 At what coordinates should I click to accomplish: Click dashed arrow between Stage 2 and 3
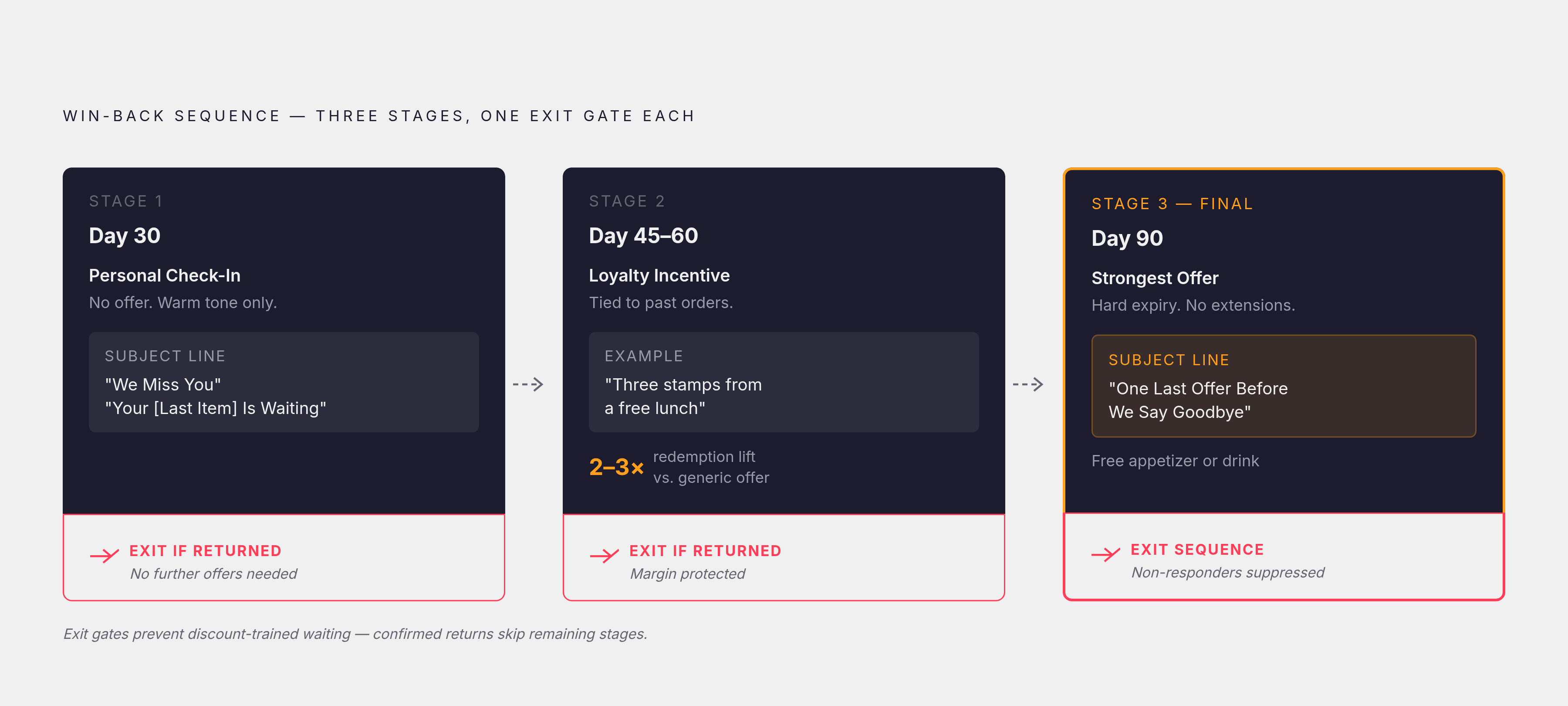[x=1027, y=384]
